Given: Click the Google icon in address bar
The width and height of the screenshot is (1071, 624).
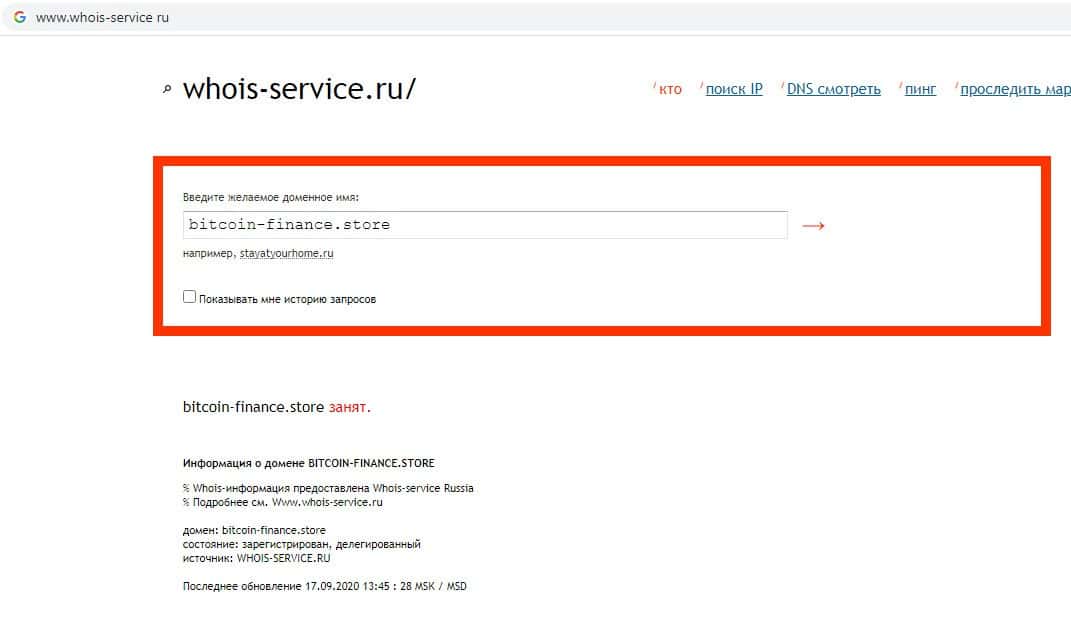Looking at the screenshot, I should [x=20, y=17].
